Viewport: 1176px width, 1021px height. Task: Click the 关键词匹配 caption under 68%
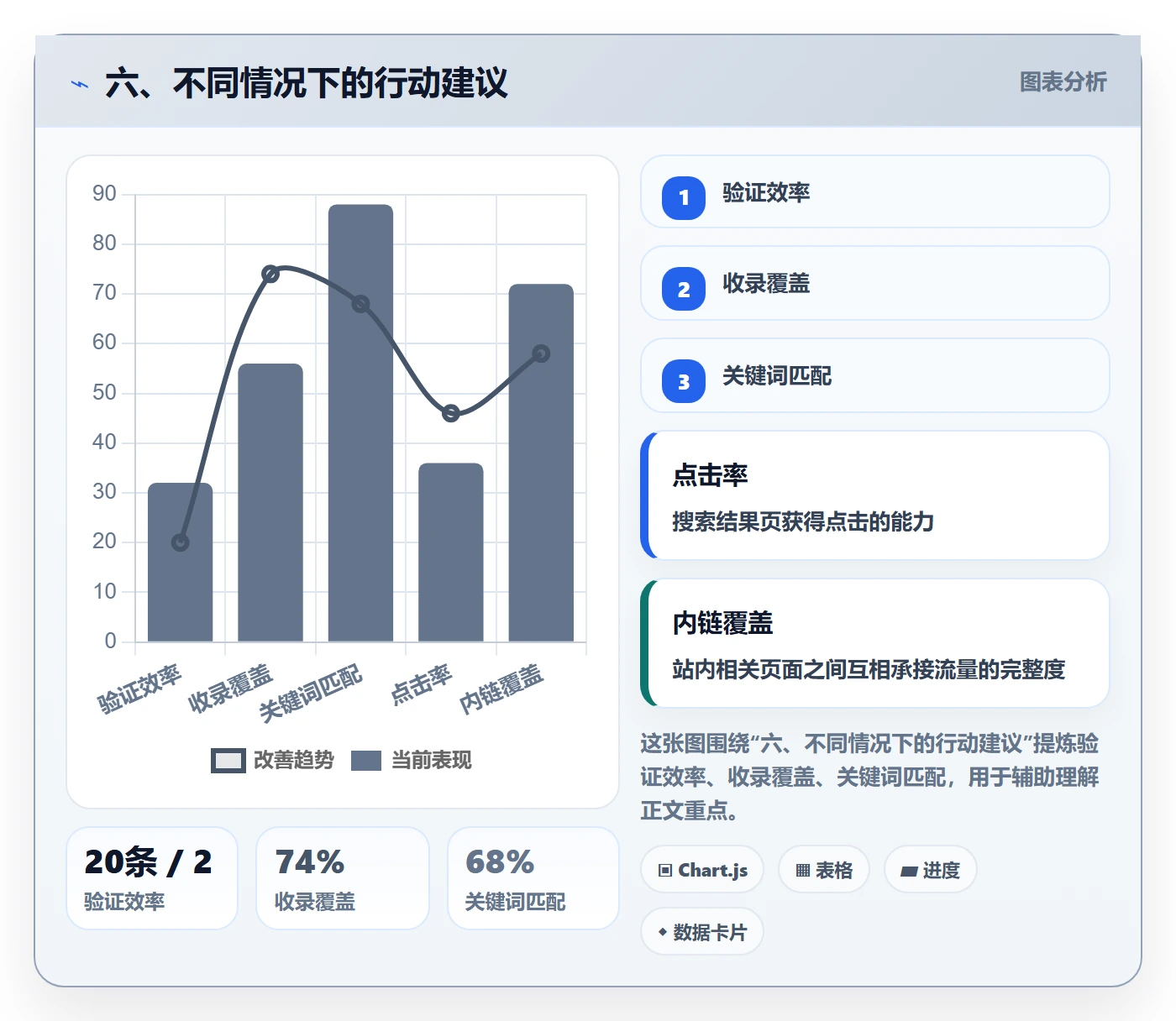(x=516, y=902)
